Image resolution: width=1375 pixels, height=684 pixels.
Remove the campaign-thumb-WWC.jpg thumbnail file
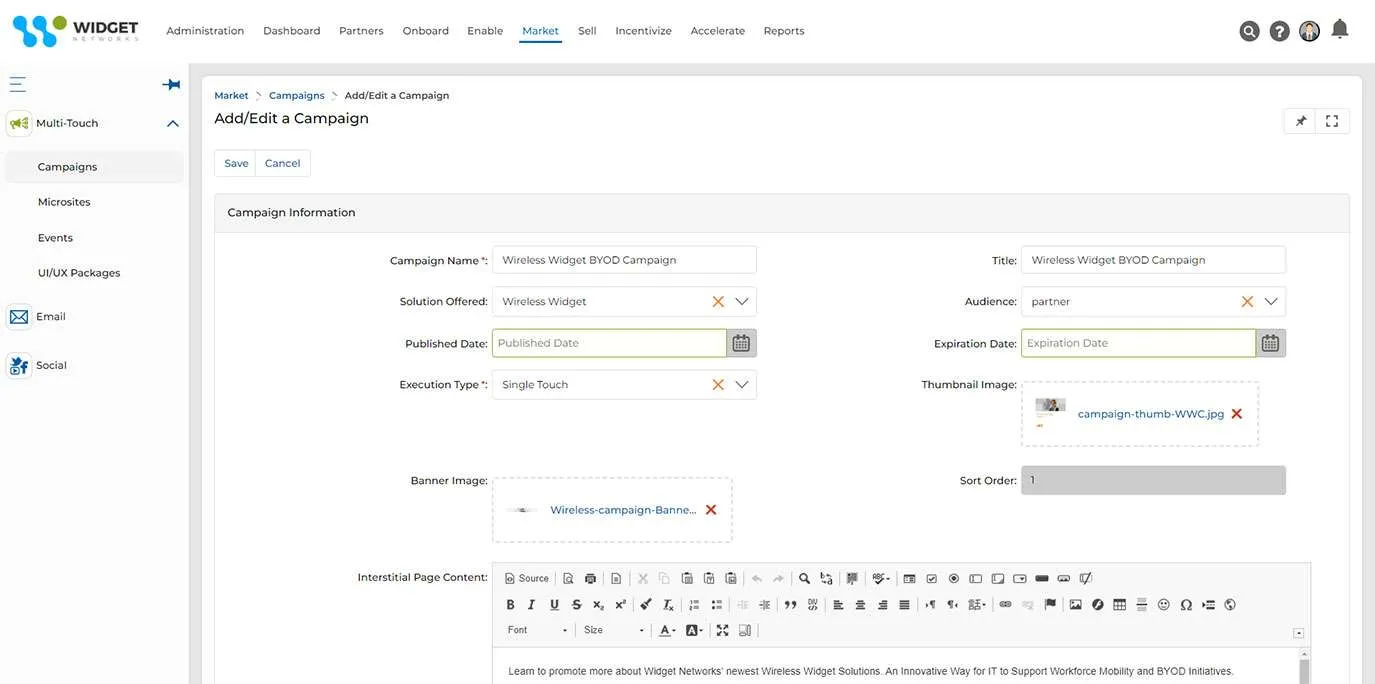(x=1237, y=414)
